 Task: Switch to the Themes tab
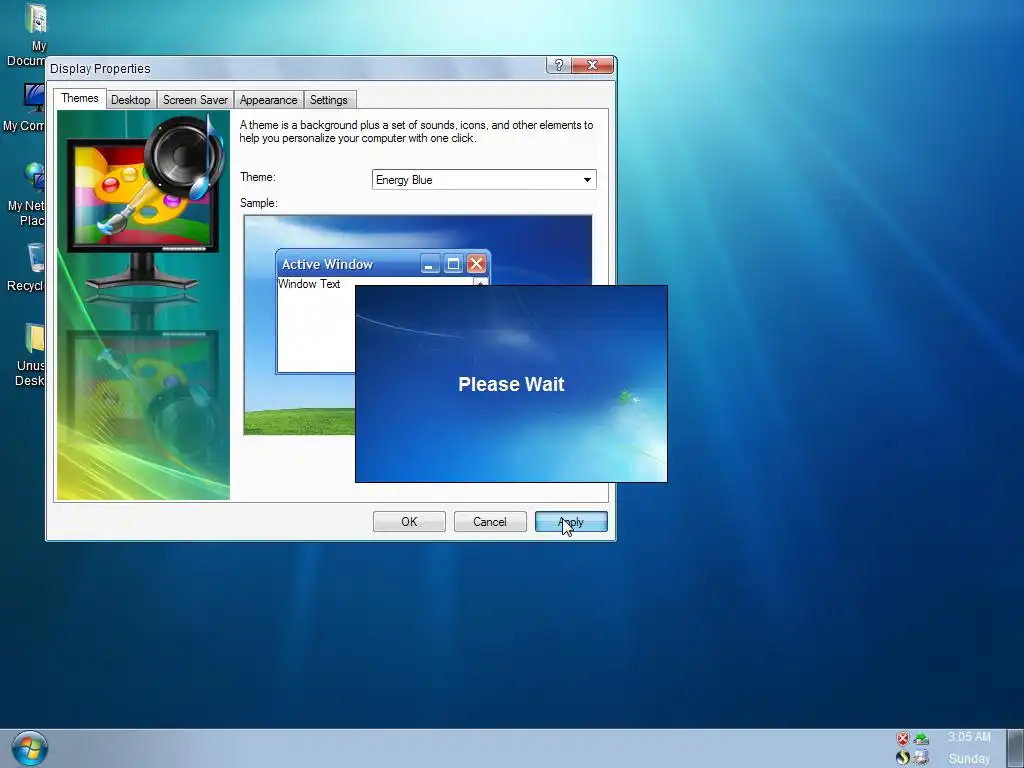click(80, 99)
